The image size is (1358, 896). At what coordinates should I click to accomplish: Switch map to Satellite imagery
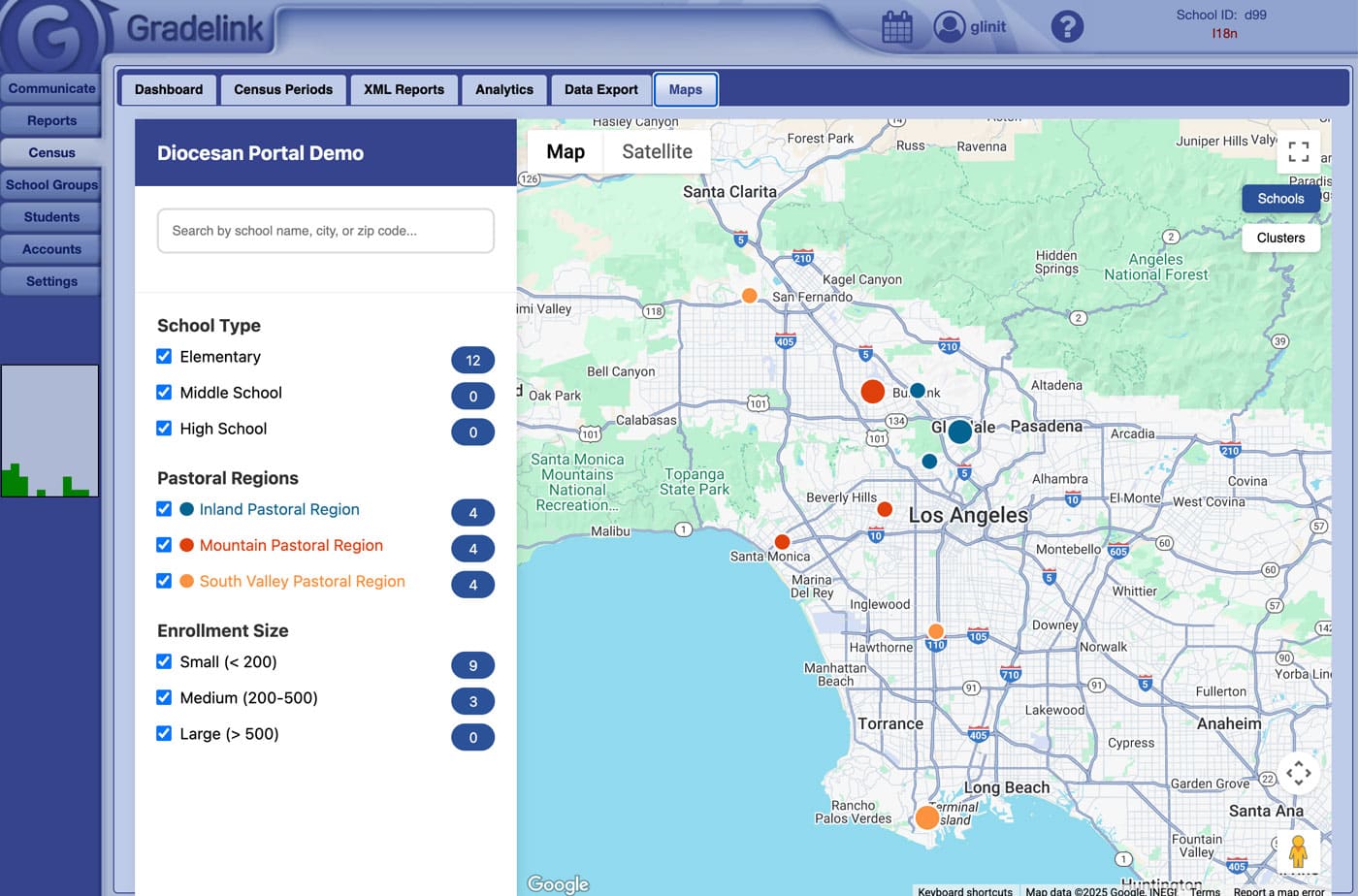pos(657,151)
